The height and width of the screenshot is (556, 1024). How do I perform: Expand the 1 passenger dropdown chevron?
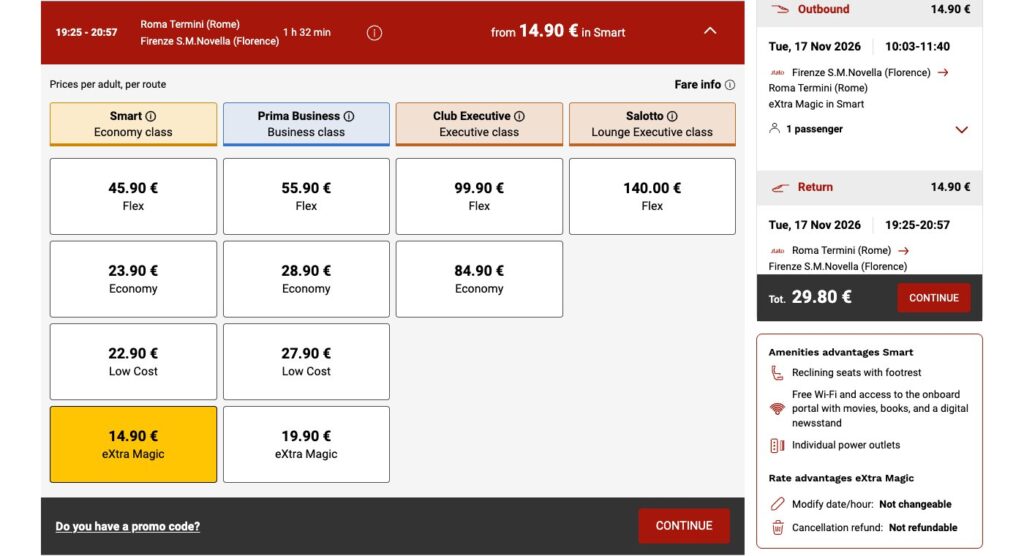point(961,129)
